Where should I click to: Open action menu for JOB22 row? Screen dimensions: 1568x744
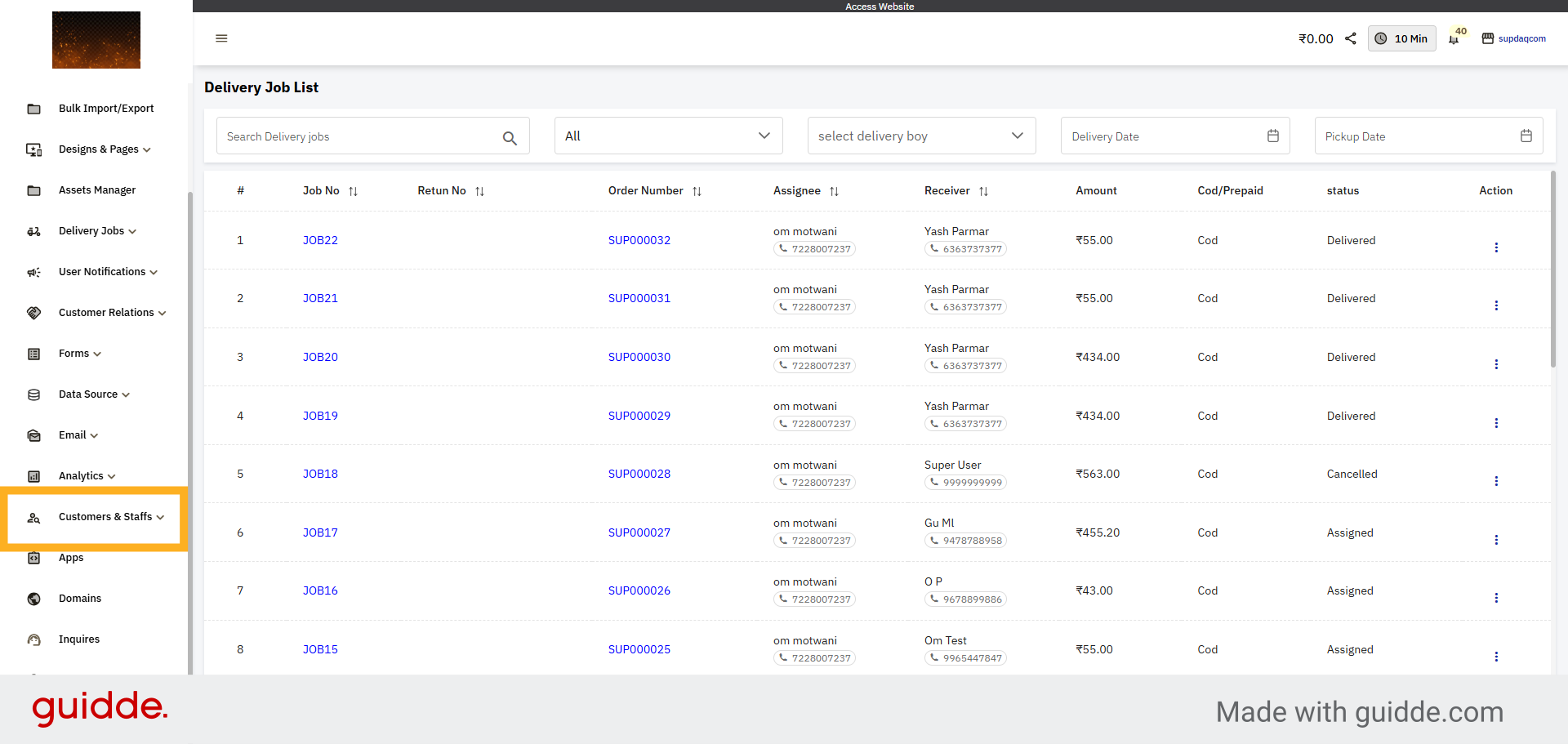1495,247
